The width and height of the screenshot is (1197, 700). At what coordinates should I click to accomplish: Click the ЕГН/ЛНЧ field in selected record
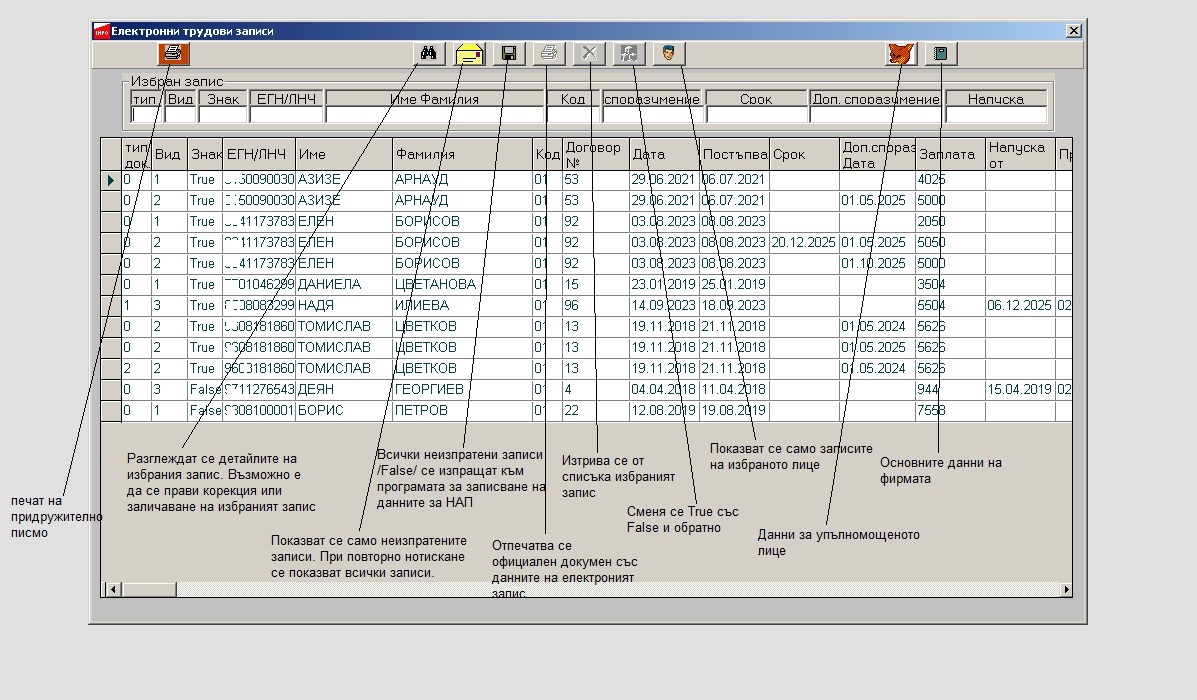click(286, 115)
